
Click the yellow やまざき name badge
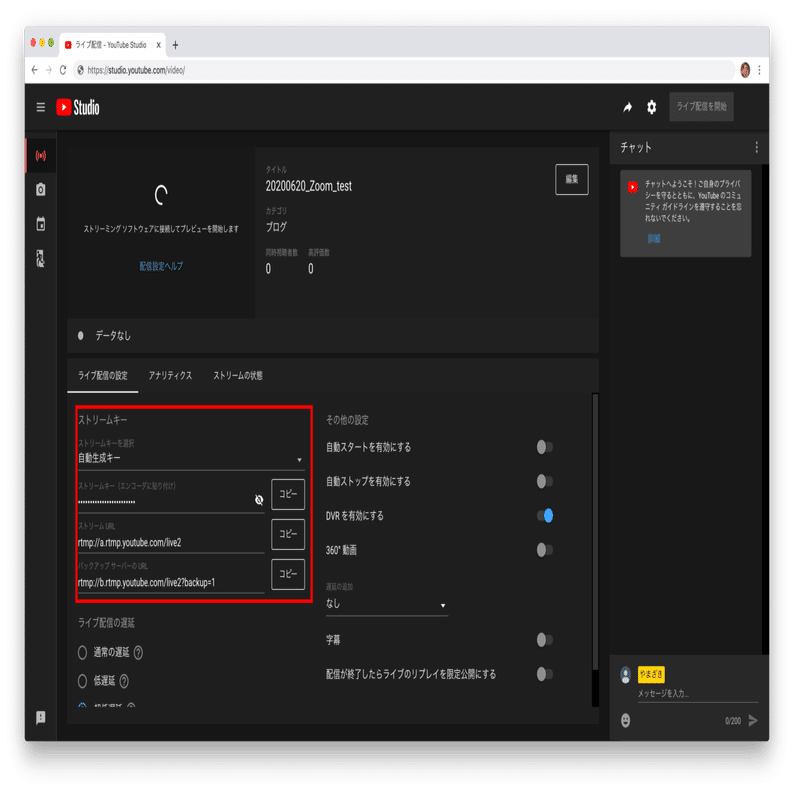pos(651,674)
